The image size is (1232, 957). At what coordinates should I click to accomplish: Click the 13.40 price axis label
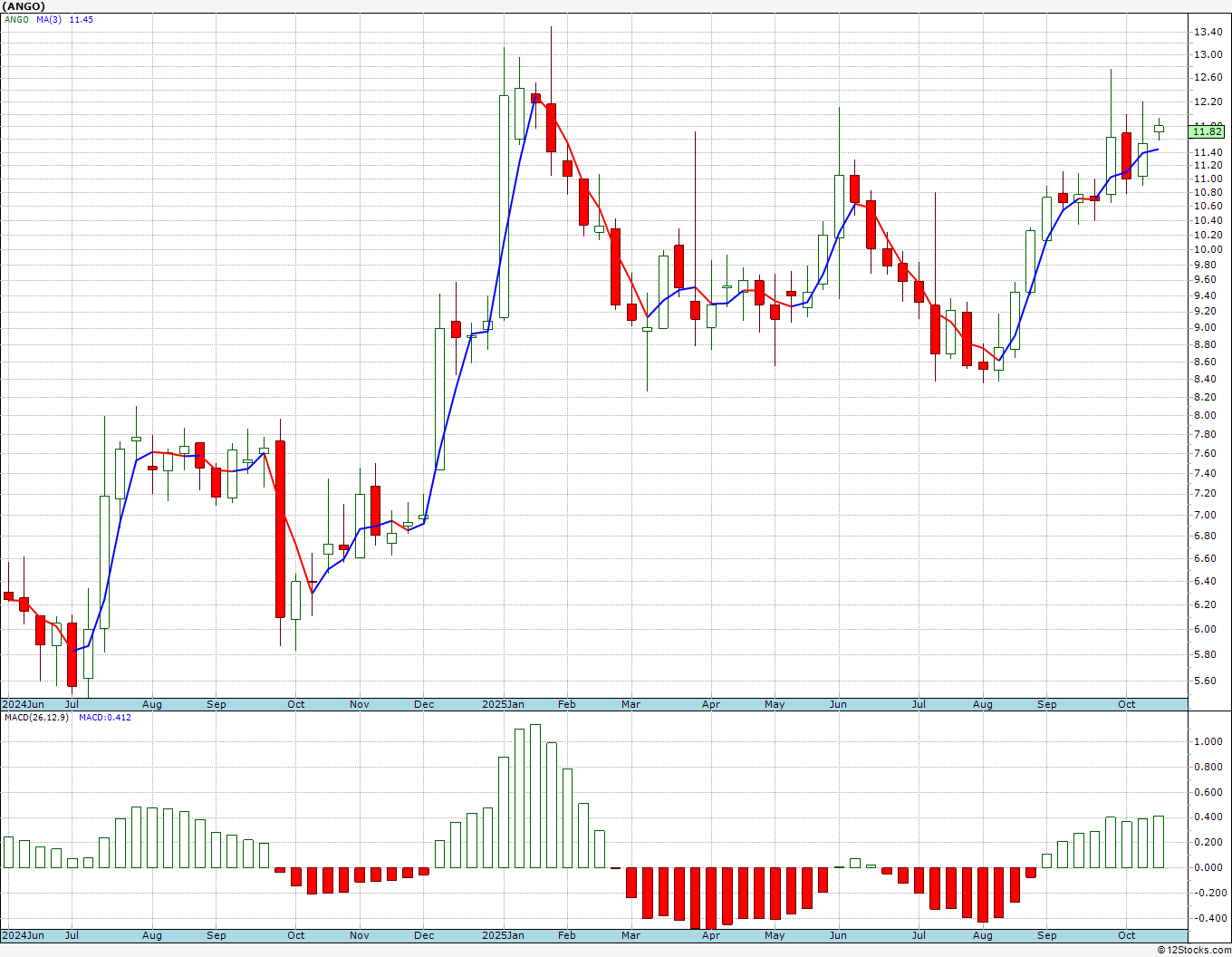click(x=1207, y=33)
